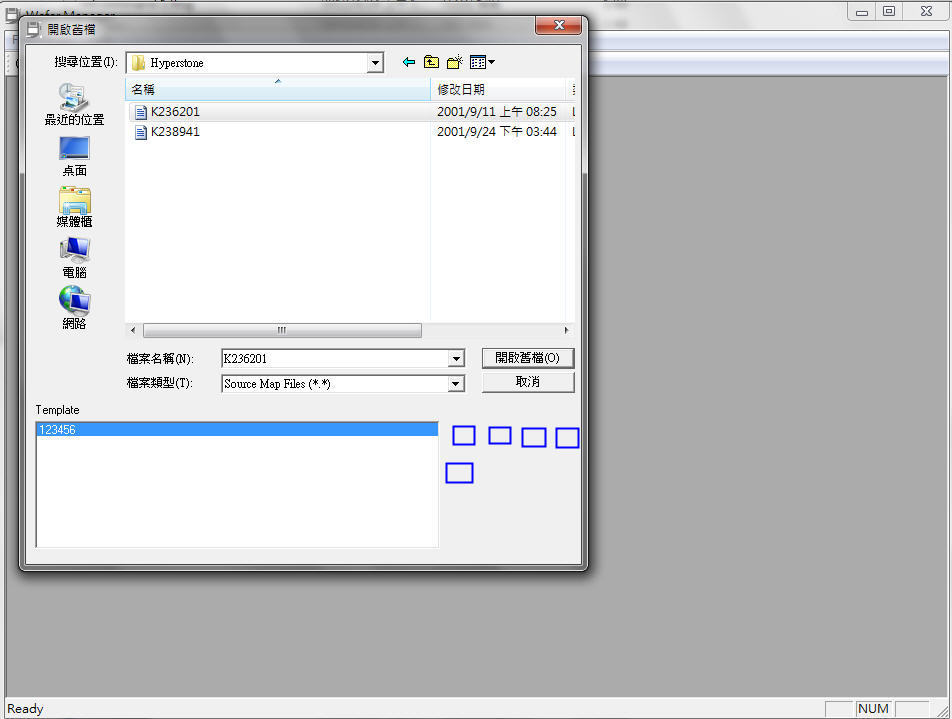952x719 pixels.
Task: Click 取消 cancel button
Action: point(528,382)
